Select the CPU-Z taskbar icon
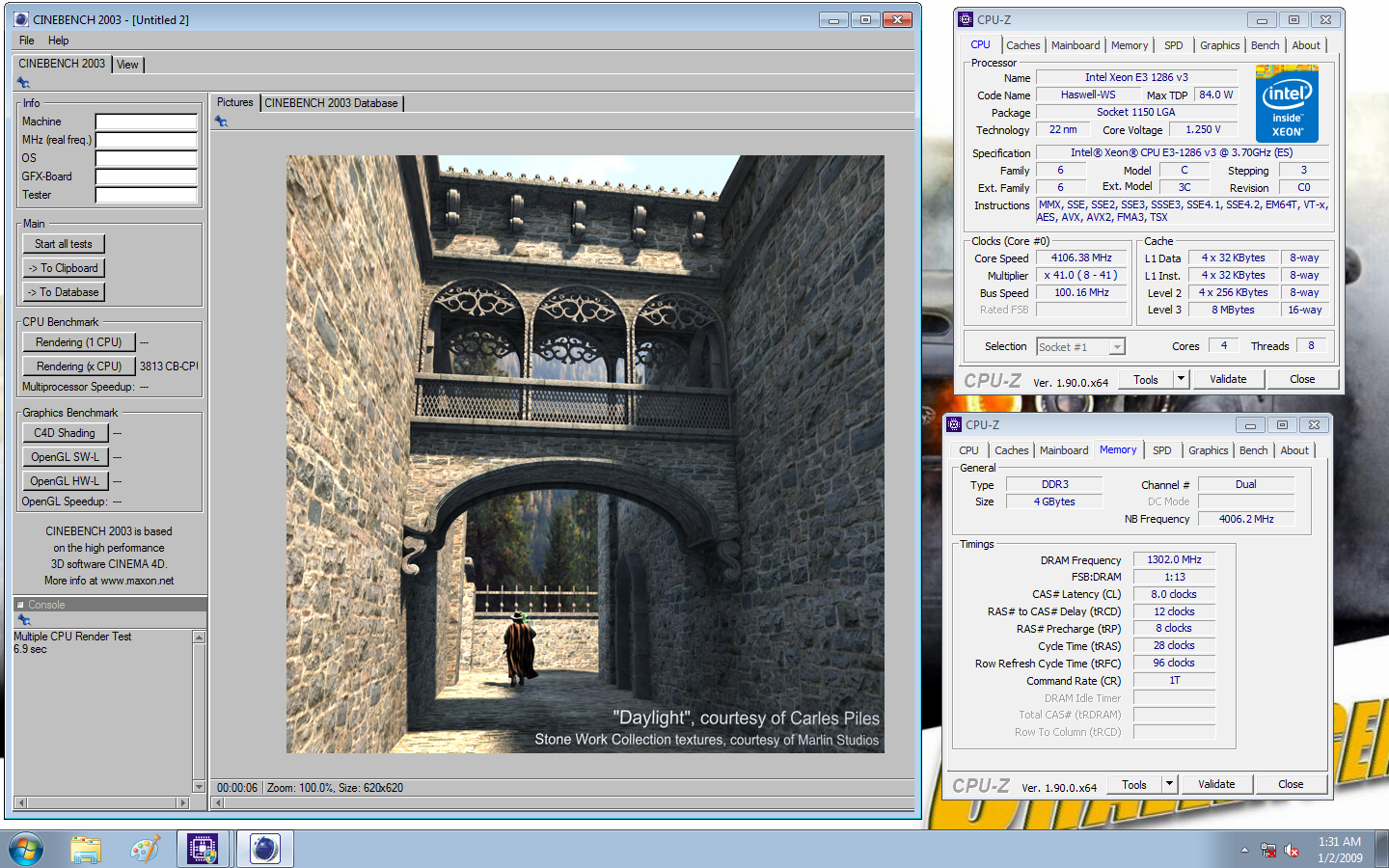 point(203,850)
